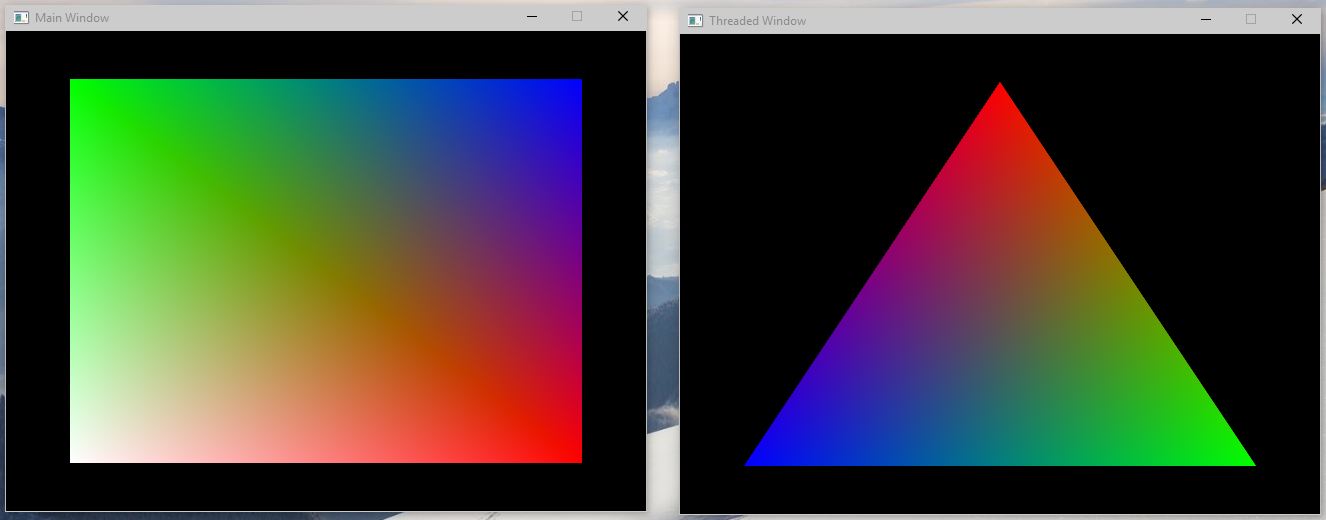1326x520 pixels.
Task: Click the white bottom-left corner of the rectangle
Action: coord(76,457)
